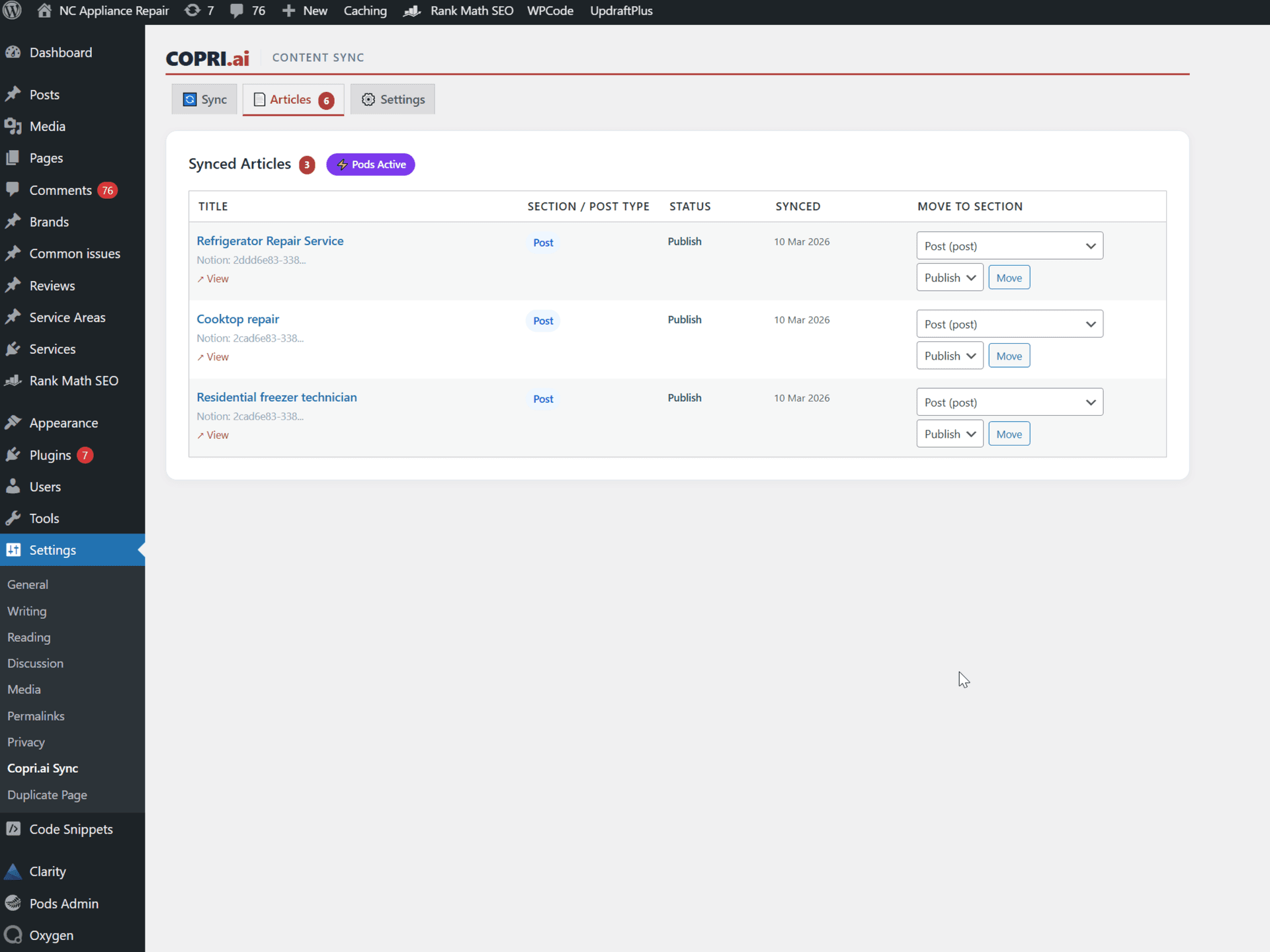Screen dimensions: 1270x952
Task: Open the Post (post) section dropdown for Refrigerator Repair Service
Action: tap(1009, 245)
